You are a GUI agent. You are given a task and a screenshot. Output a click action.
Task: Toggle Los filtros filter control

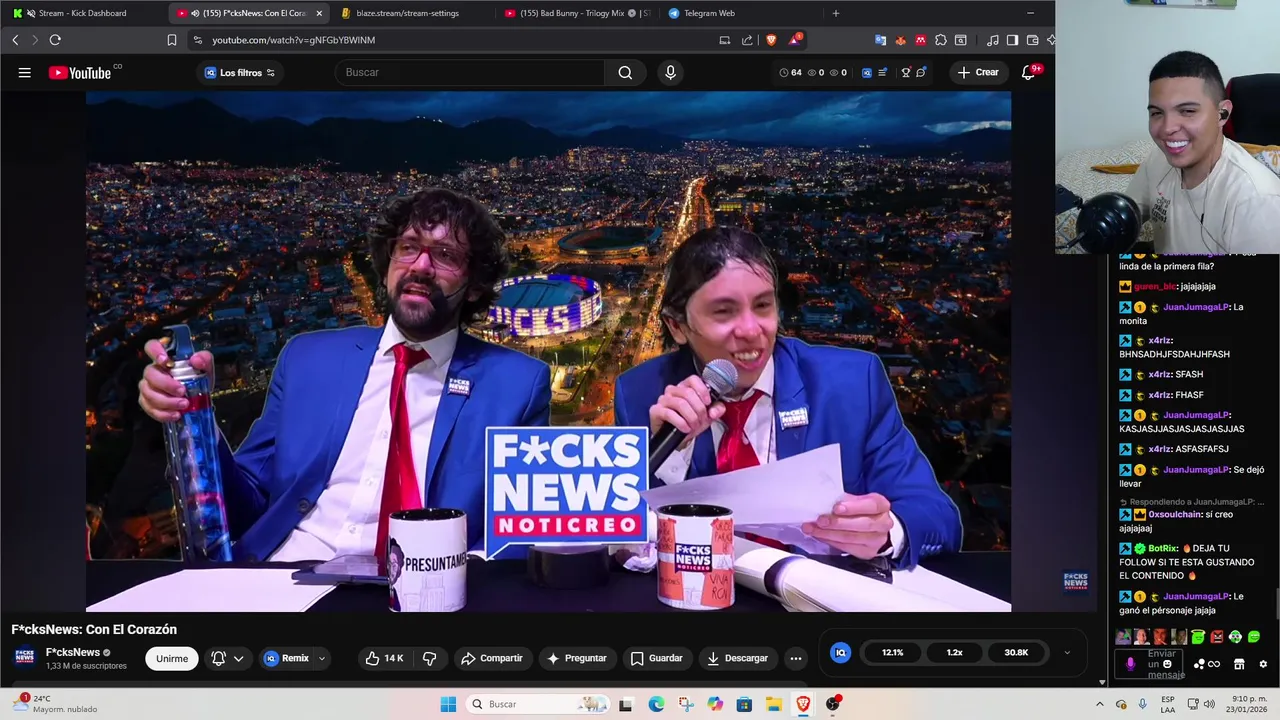click(x=240, y=72)
